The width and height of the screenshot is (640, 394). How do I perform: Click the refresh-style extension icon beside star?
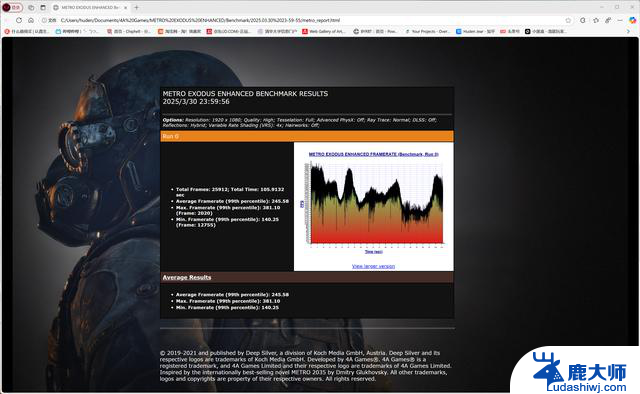582,20
